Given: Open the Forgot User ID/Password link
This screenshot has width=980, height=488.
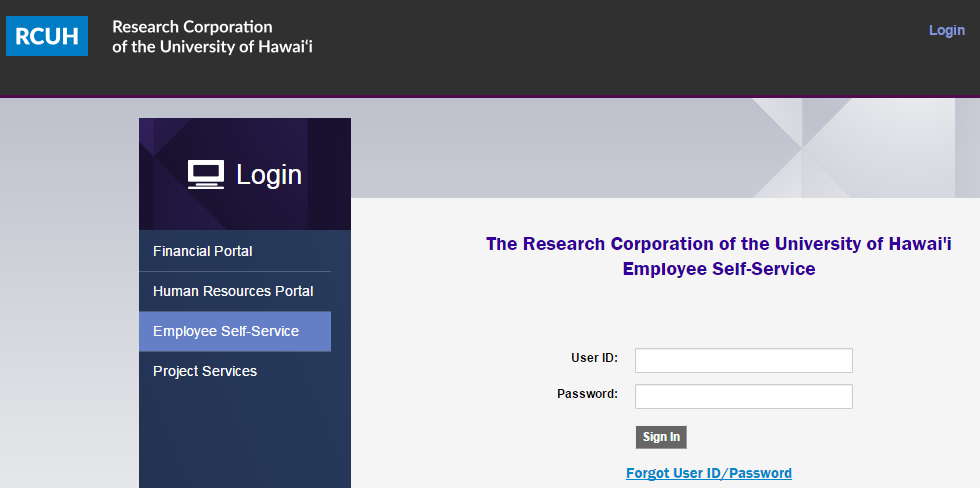Looking at the screenshot, I should click(709, 473).
